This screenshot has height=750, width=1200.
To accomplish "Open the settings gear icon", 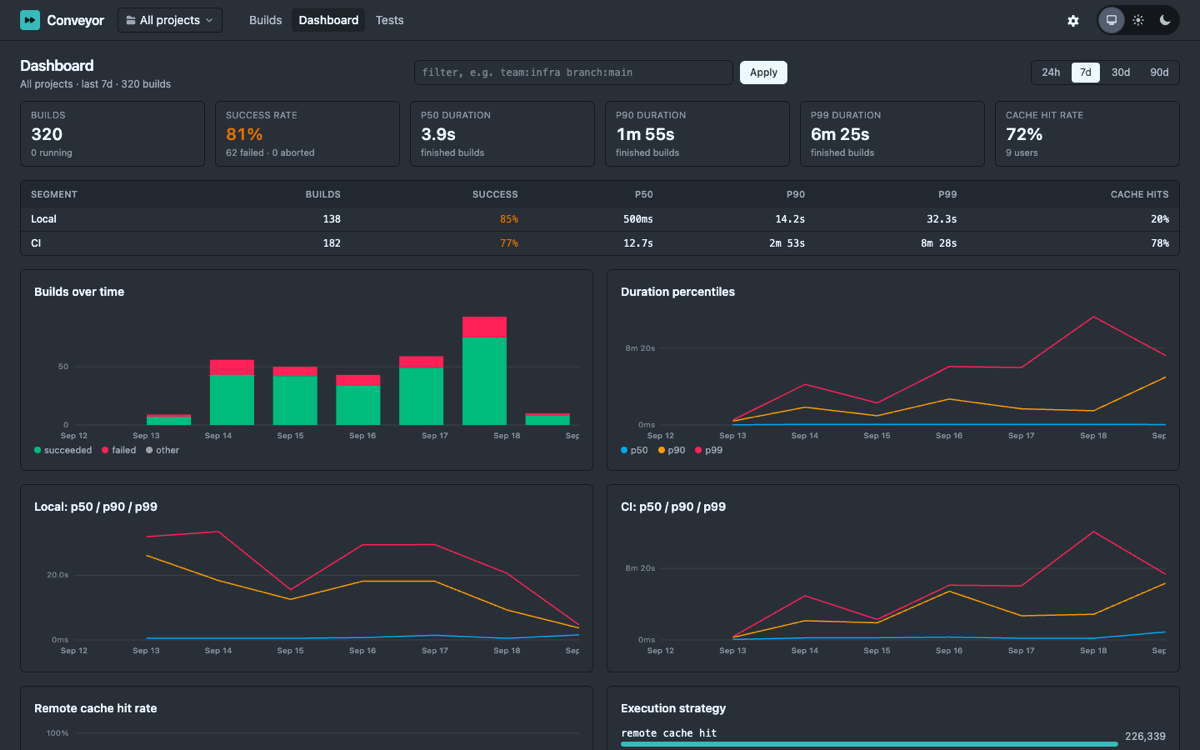I will pyautogui.click(x=1073, y=20).
